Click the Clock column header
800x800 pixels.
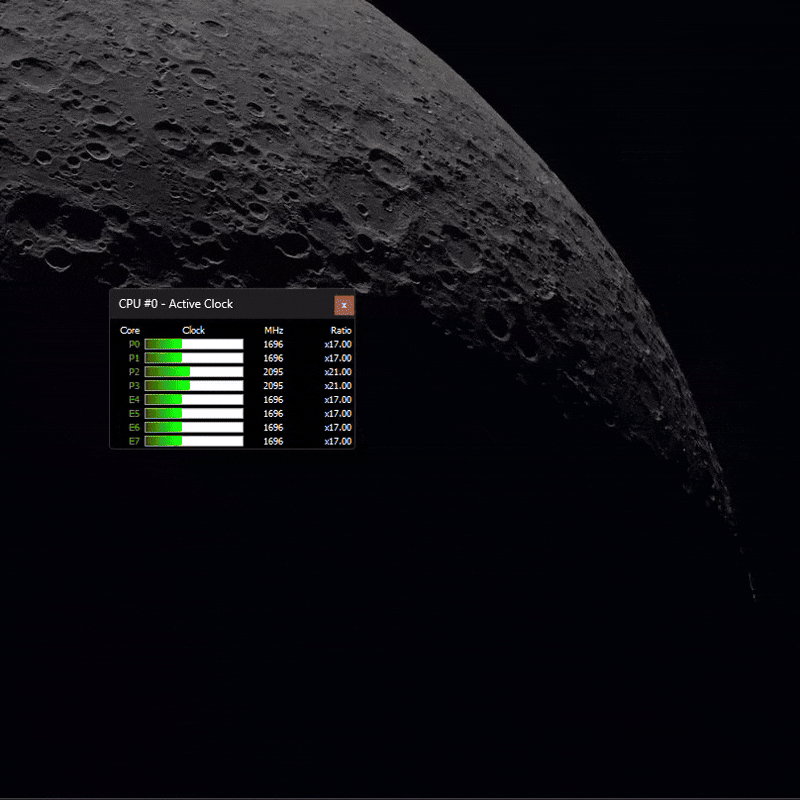coord(193,331)
